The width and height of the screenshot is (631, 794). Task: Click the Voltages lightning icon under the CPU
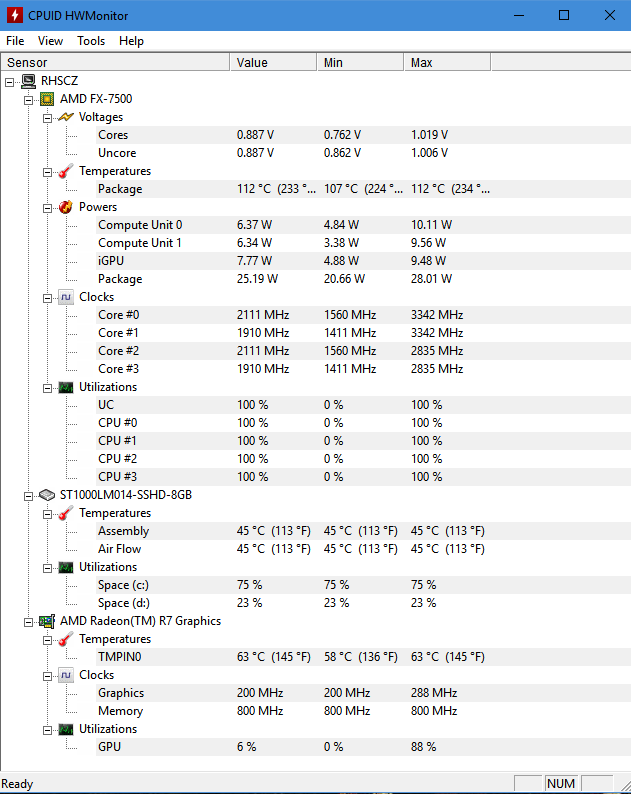[x=66, y=117]
